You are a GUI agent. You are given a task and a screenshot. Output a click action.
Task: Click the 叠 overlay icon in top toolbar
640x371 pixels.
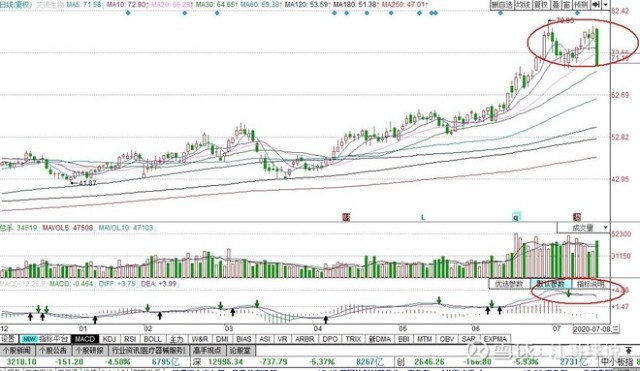click(556, 5)
